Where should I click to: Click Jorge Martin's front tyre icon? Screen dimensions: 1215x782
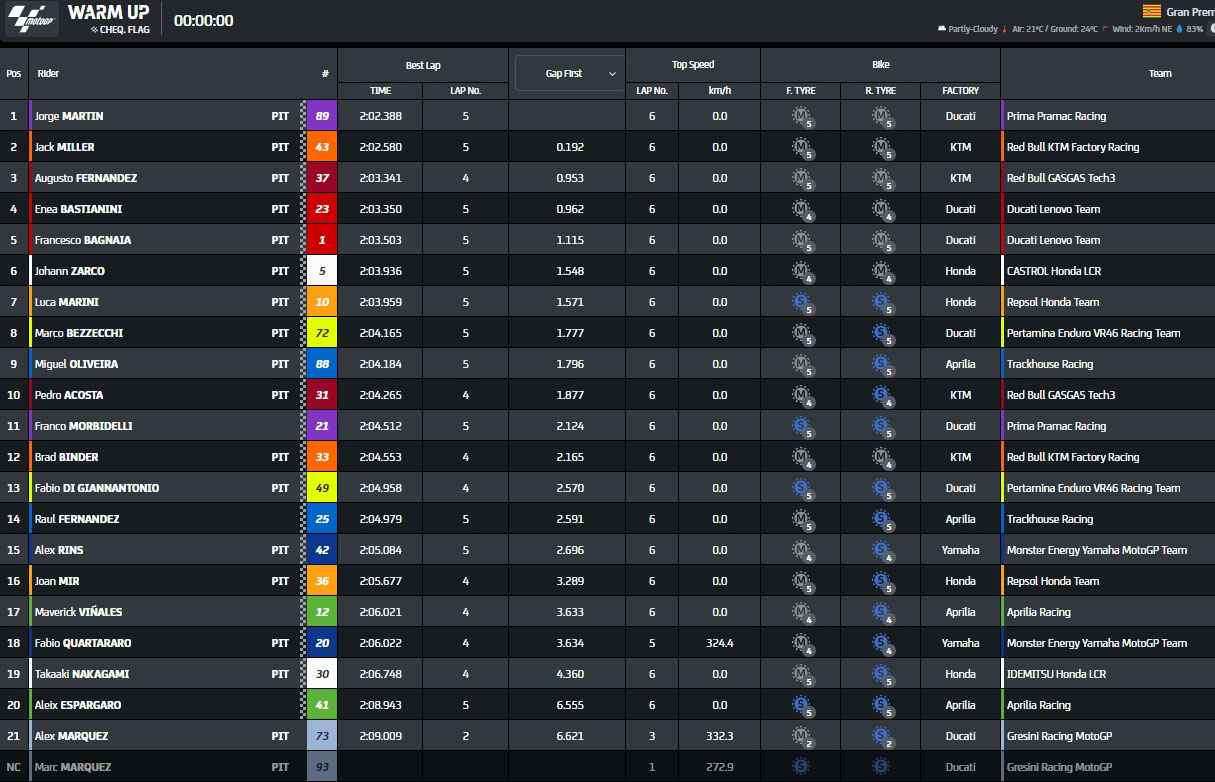coord(801,117)
